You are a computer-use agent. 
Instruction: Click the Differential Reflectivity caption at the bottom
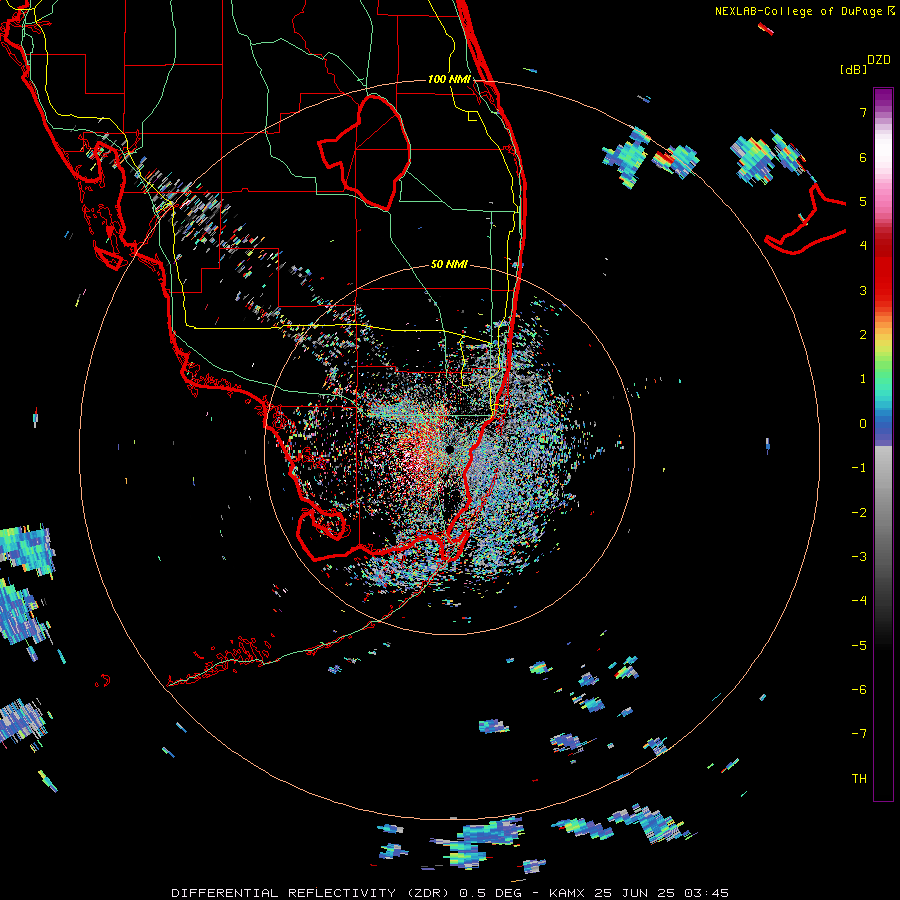pos(450,893)
